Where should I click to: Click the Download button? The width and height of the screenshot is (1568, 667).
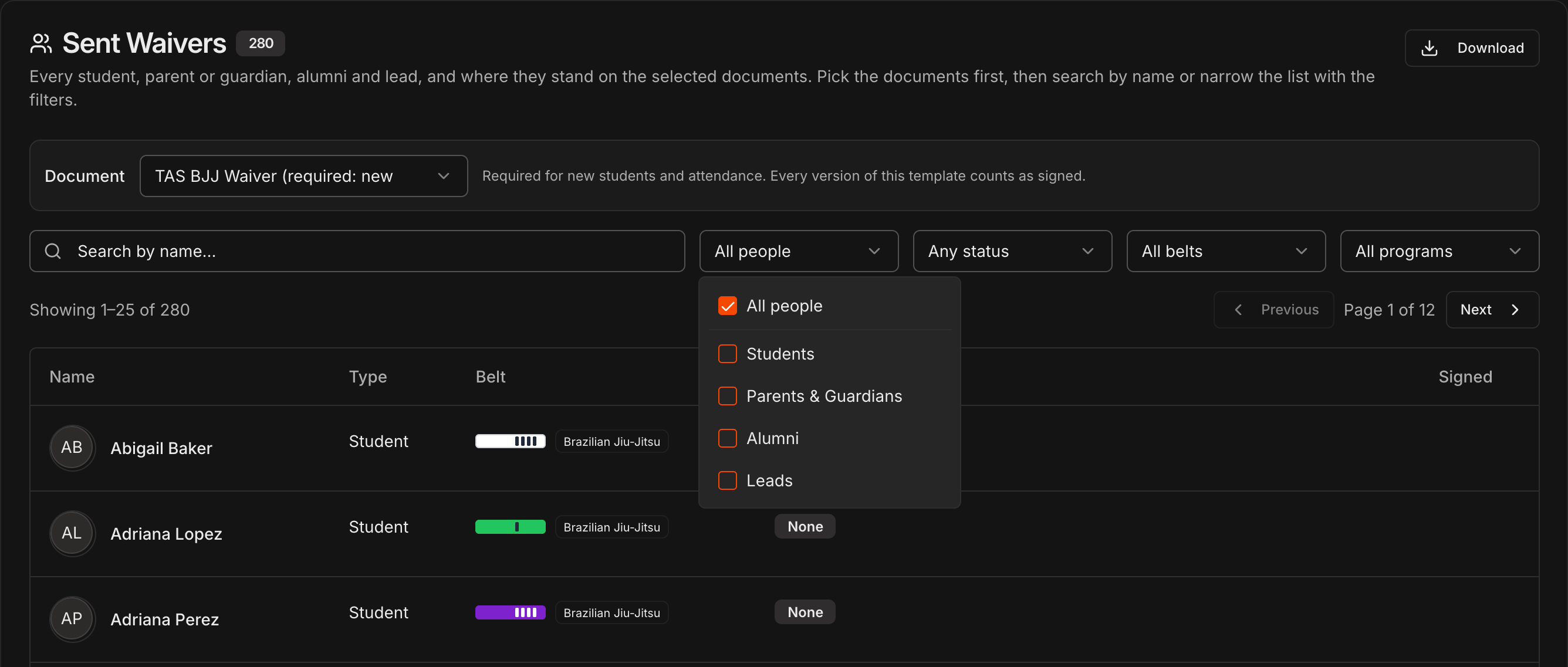point(1472,48)
